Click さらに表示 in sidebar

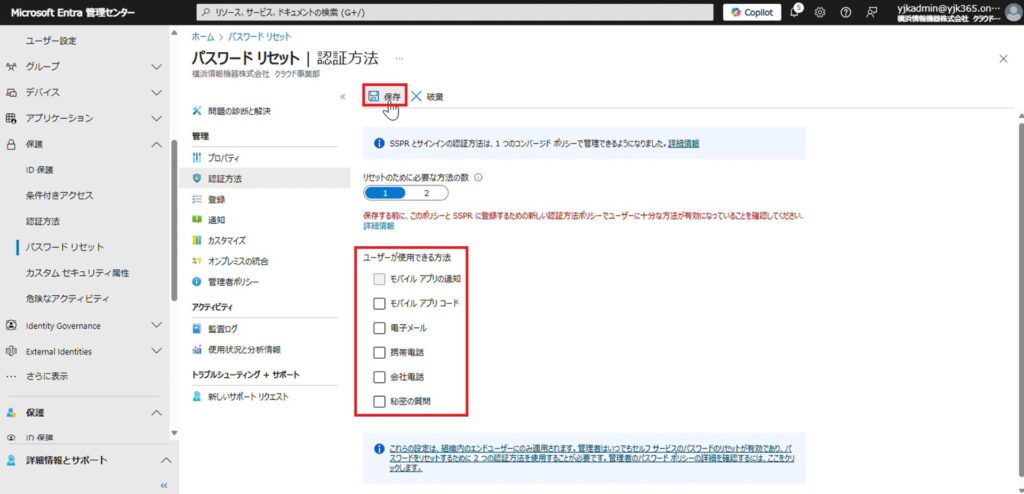coord(46,376)
